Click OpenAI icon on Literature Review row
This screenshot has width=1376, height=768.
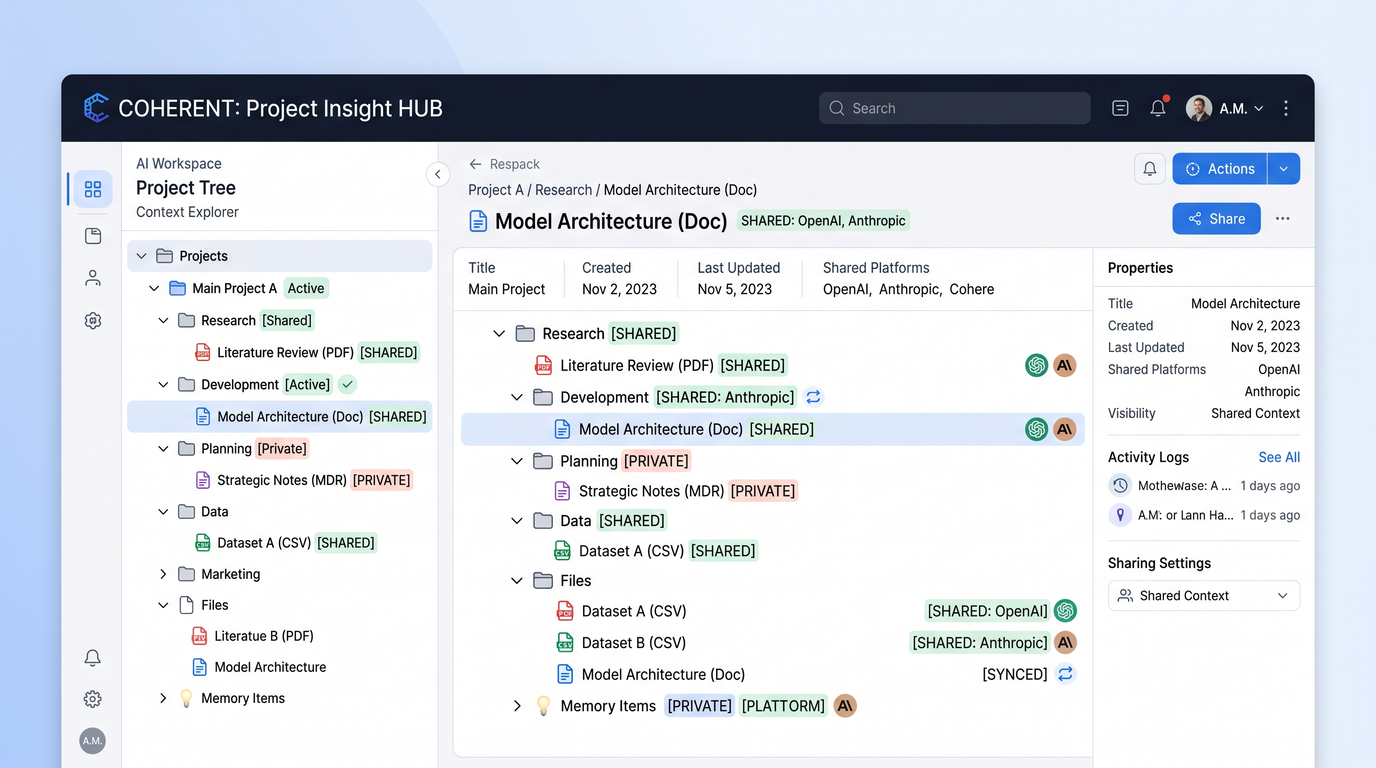pos(1036,365)
